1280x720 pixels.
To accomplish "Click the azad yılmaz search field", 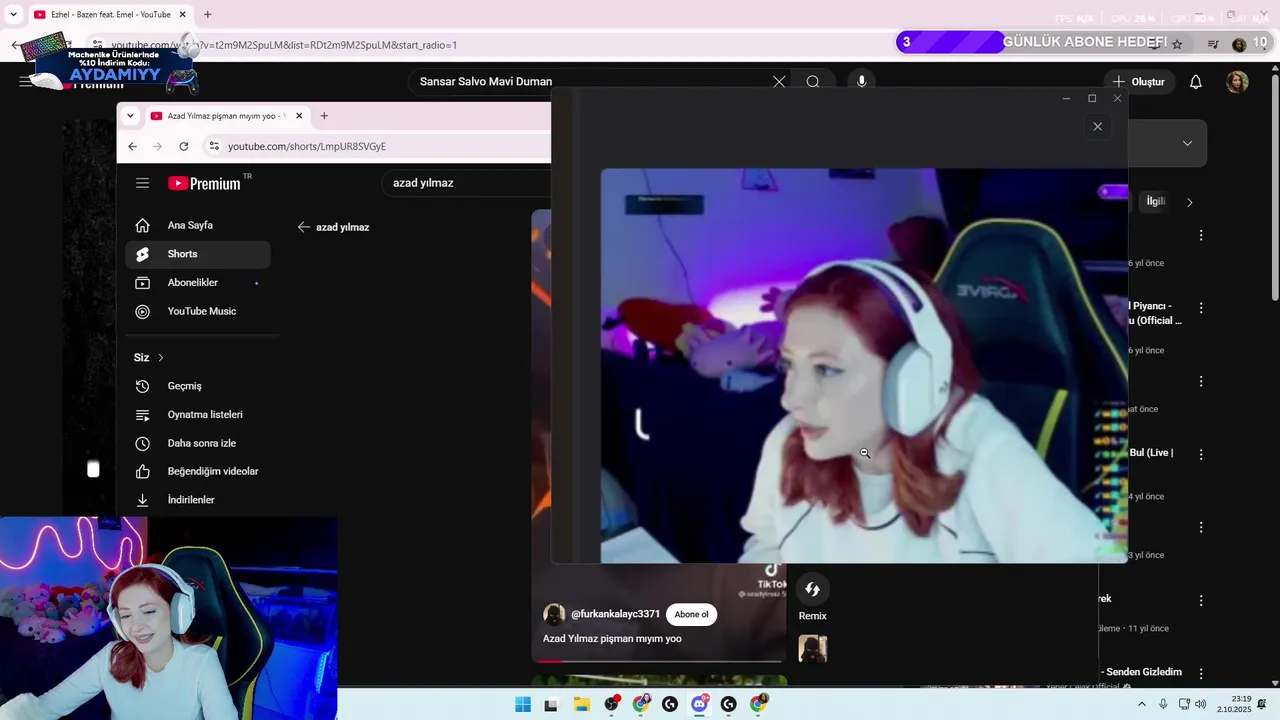I will [466, 183].
